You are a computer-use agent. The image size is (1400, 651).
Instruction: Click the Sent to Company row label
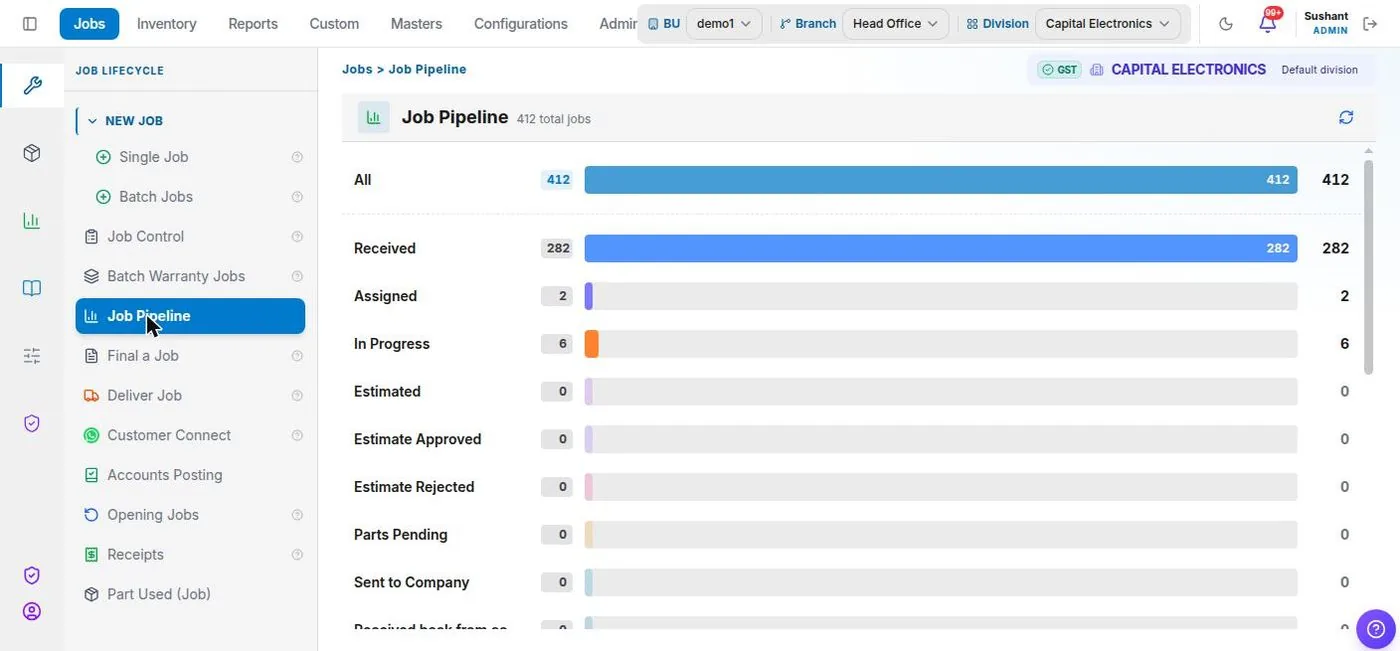point(411,582)
